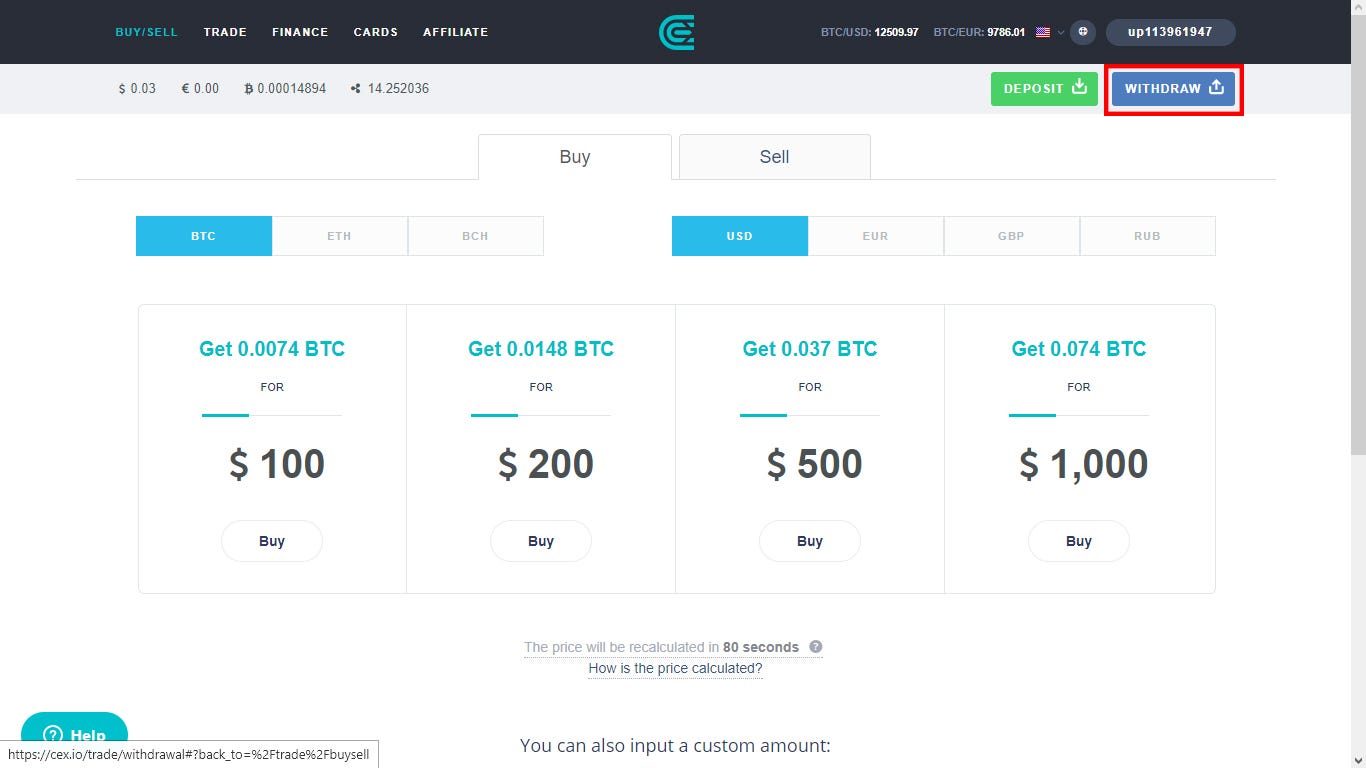The width and height of the screenshot is (1366, 768).
Task: Switch to the Sell tab
Action: coord(773,156)
